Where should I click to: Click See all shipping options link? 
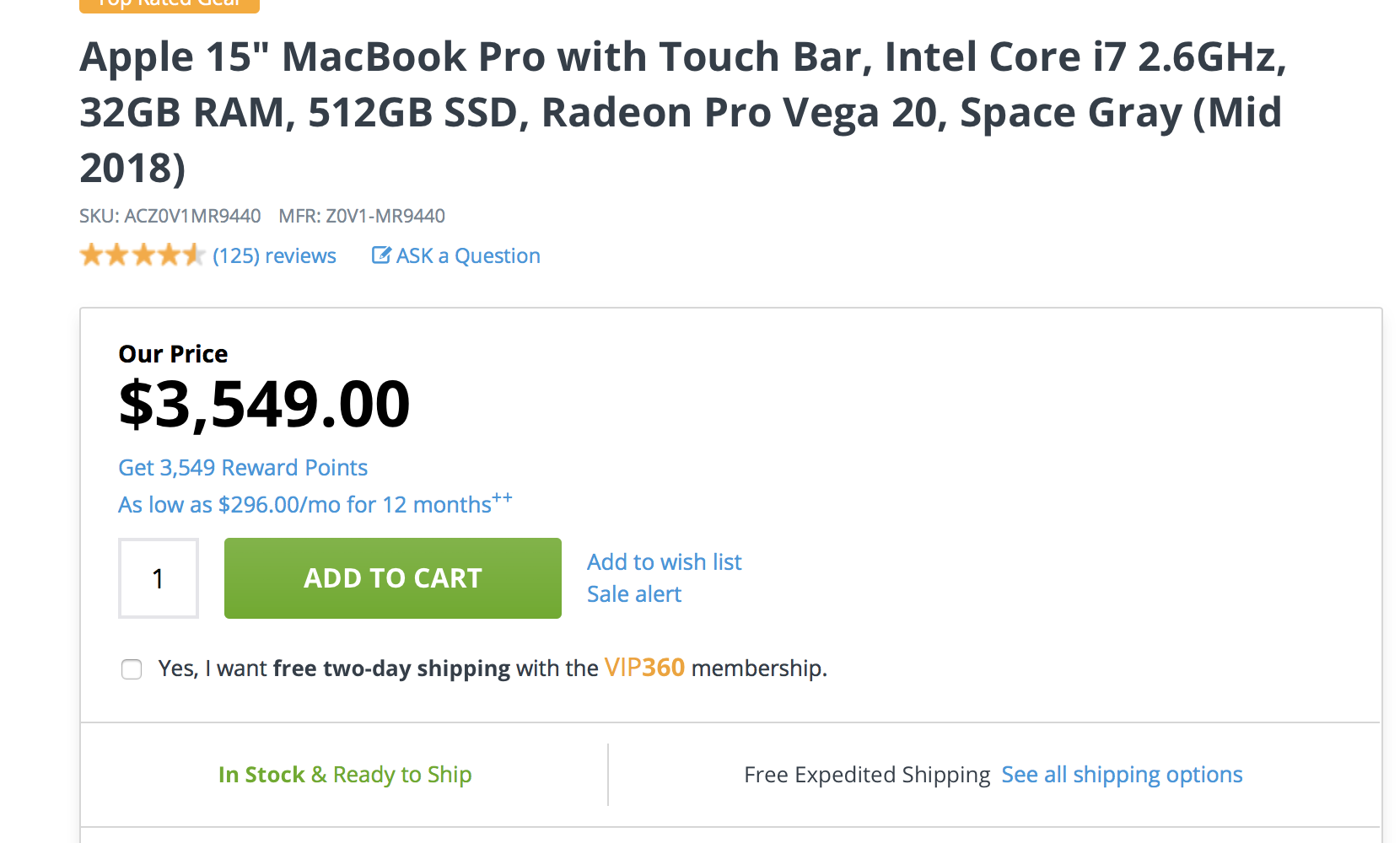1122,775
